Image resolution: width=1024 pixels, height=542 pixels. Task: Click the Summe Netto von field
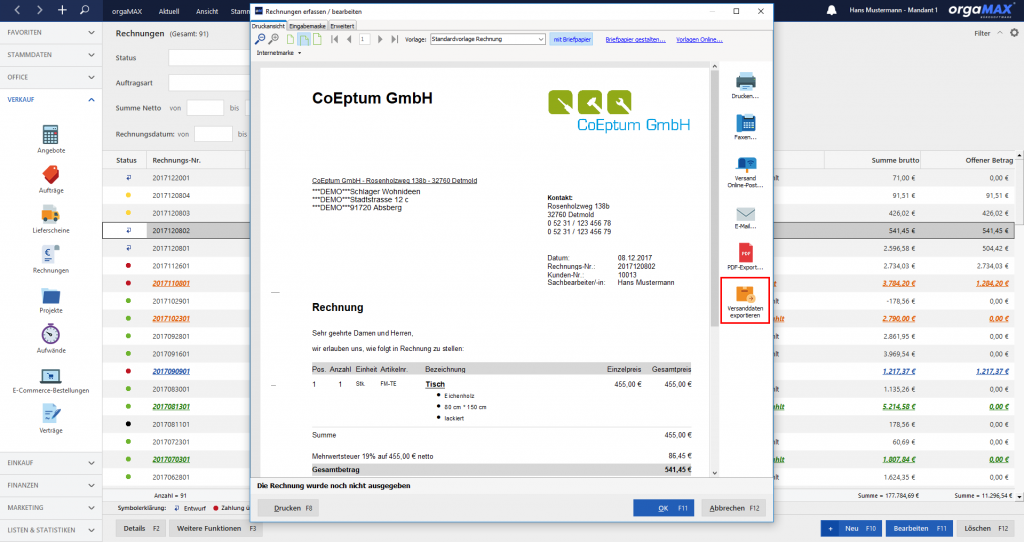[x=205, y=108]
